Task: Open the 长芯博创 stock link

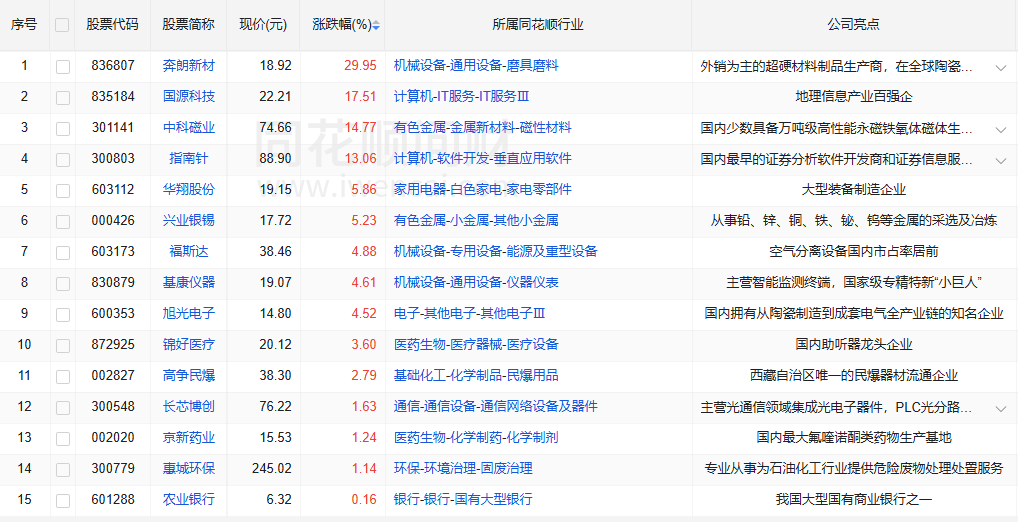Action: tap(188, 406)
